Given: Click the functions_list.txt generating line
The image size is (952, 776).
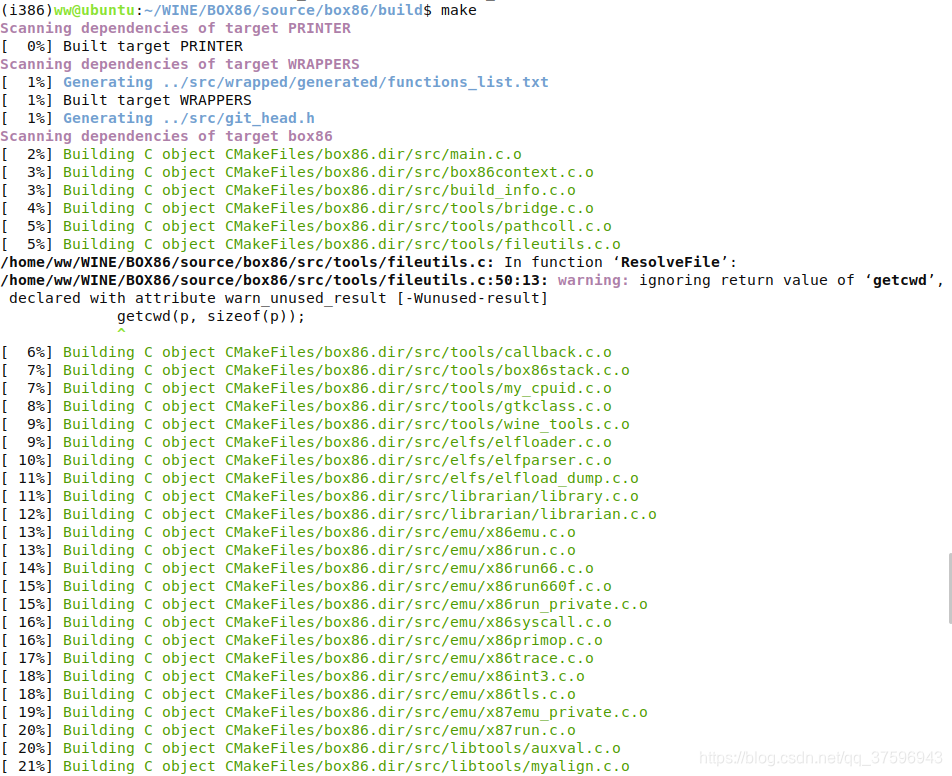Looking at the screenshot, I should tap(274, 82).
